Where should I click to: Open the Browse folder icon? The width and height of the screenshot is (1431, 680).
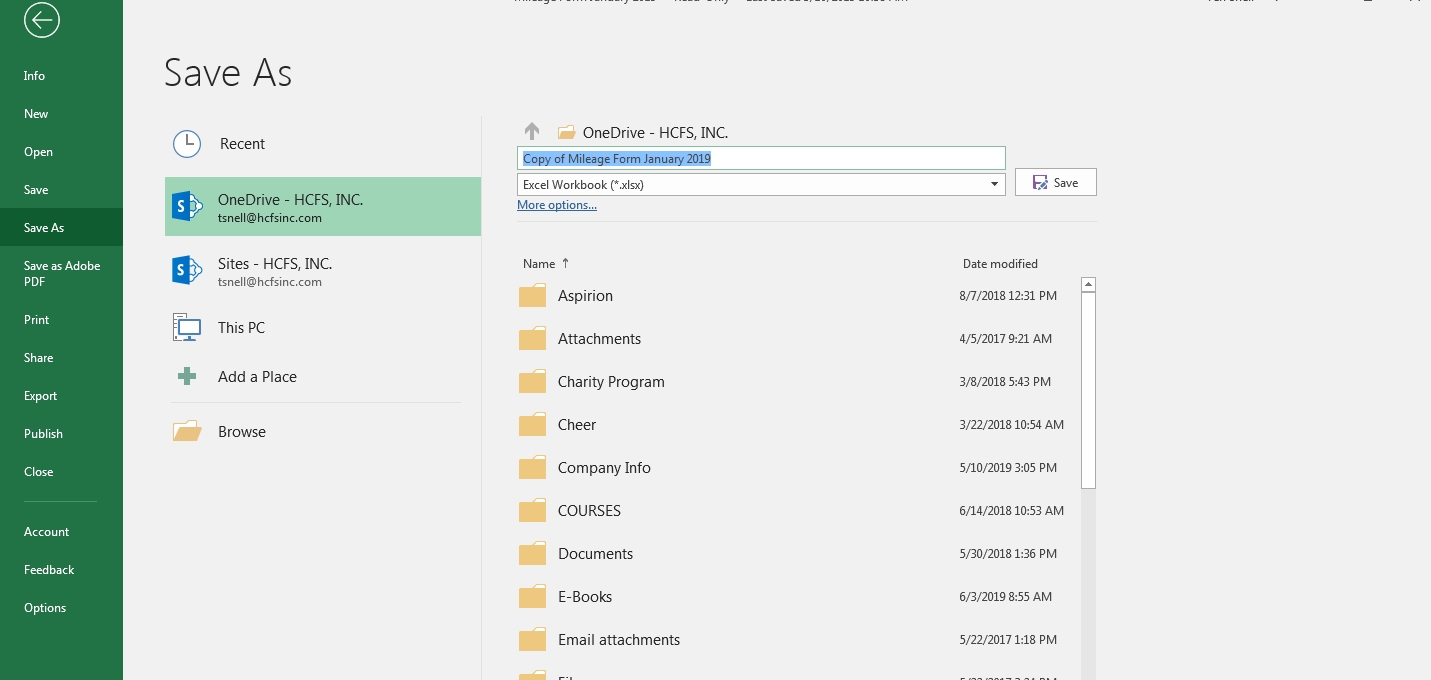(x=187, y=432)
